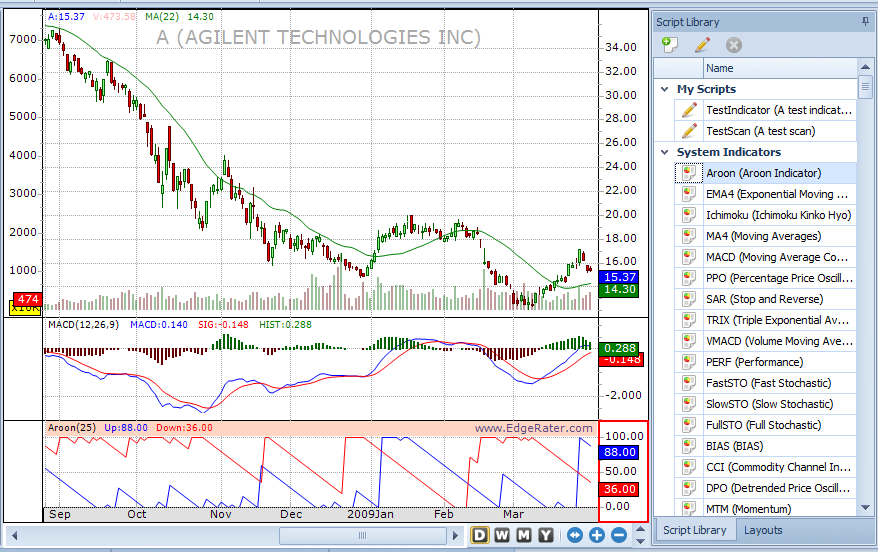Click the CCI indicator icon

pyautogui.click(x=689, y=467)
